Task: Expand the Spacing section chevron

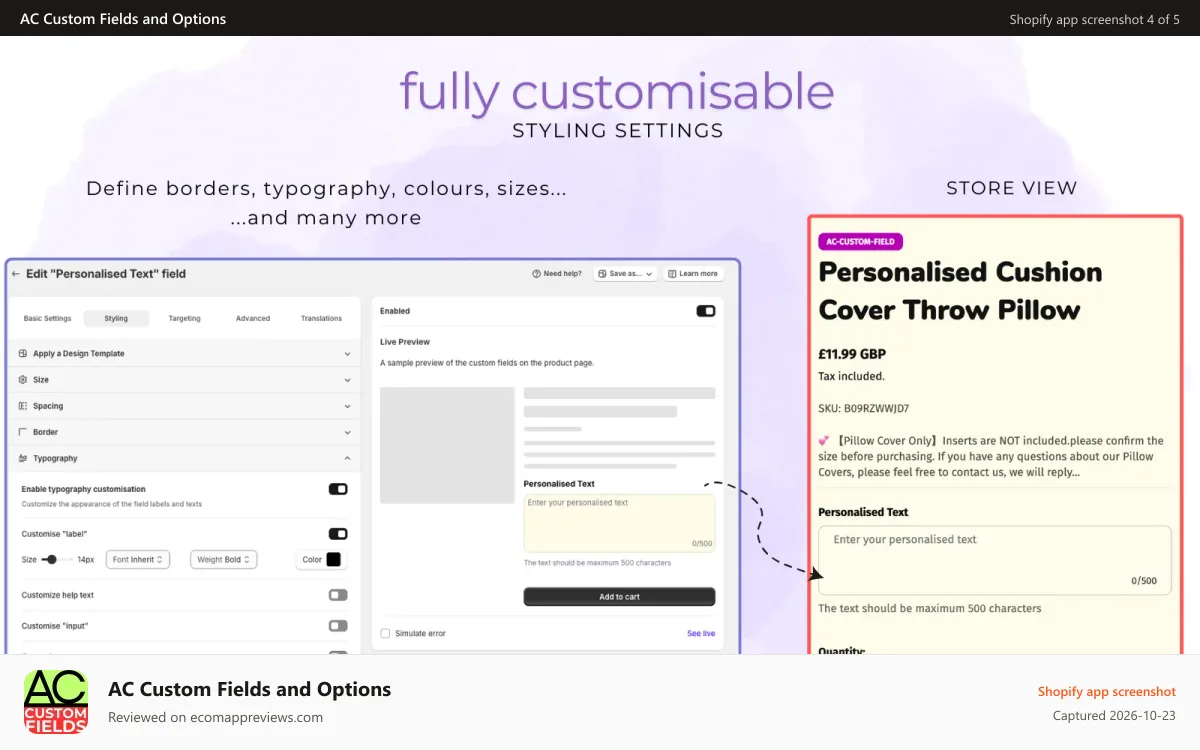Action: 347,406
